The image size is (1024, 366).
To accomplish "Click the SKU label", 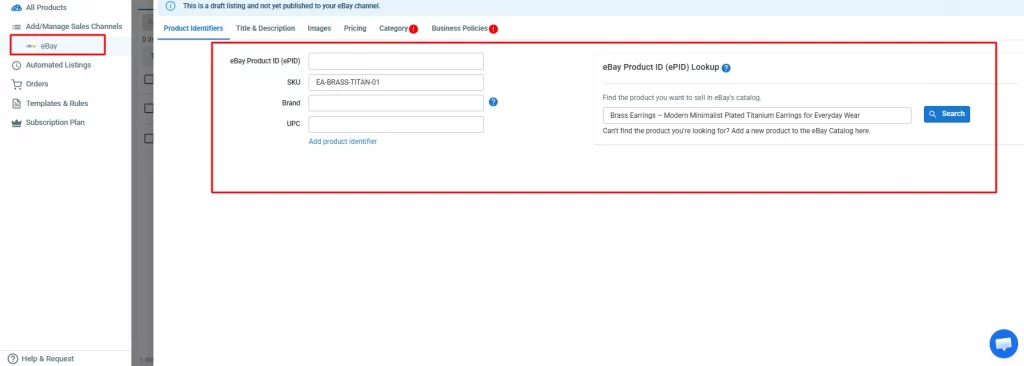I will tap(294, 82).
